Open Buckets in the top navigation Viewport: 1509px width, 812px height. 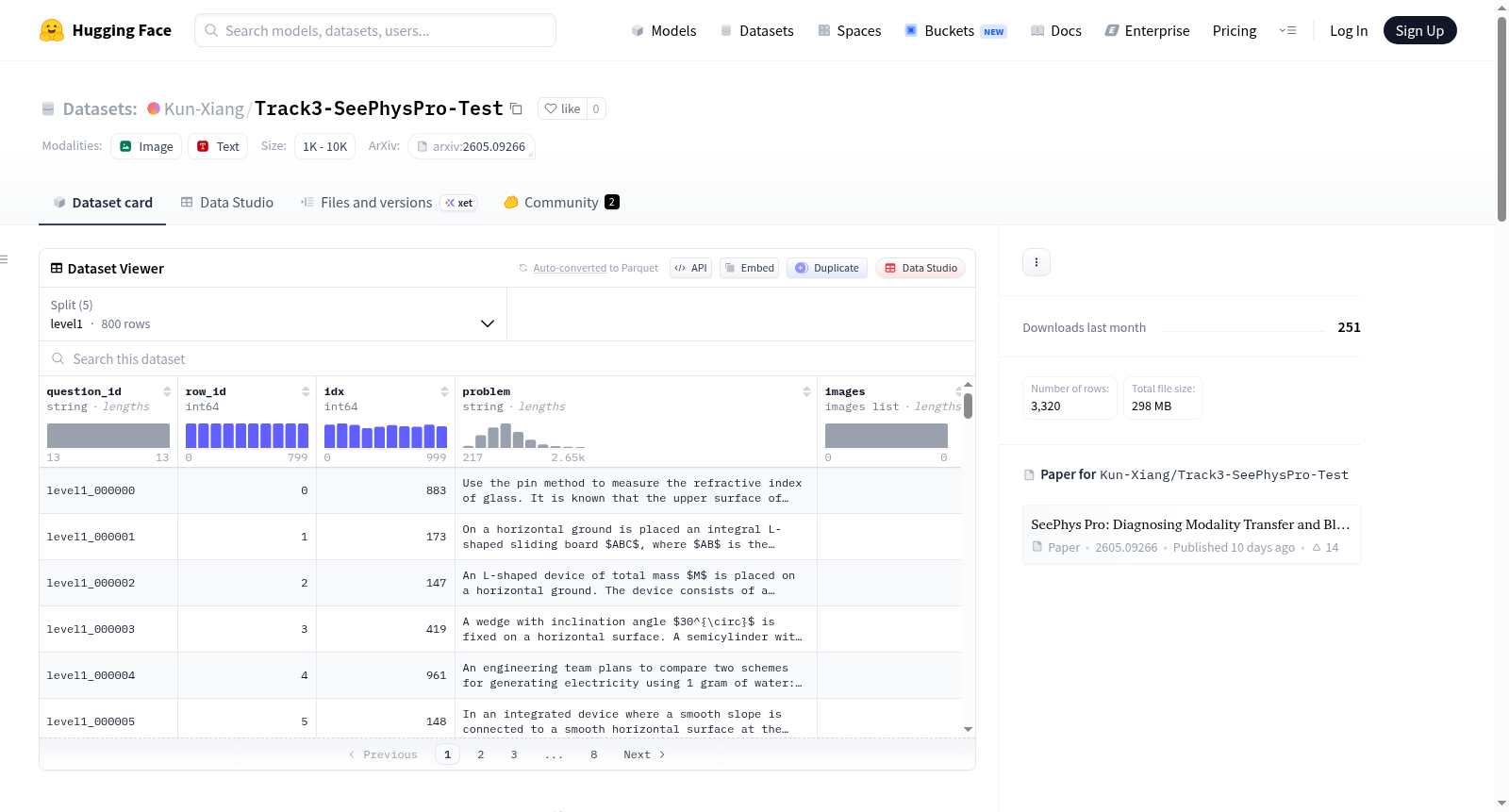click(x=955, y=30)
